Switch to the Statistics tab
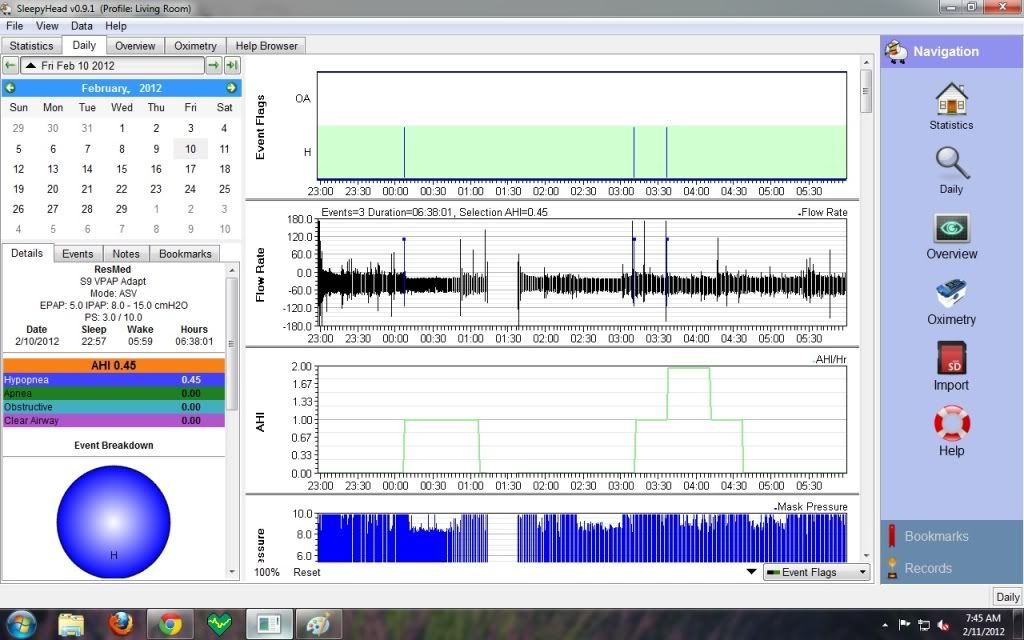This screenshot has width=1024, height=640. (x=31, y=46)
